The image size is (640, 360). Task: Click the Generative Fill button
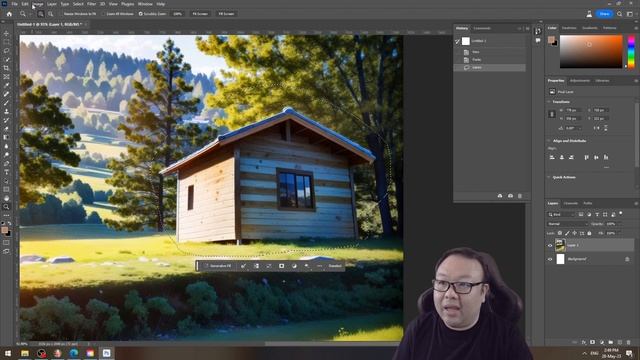tap(219, 266)
